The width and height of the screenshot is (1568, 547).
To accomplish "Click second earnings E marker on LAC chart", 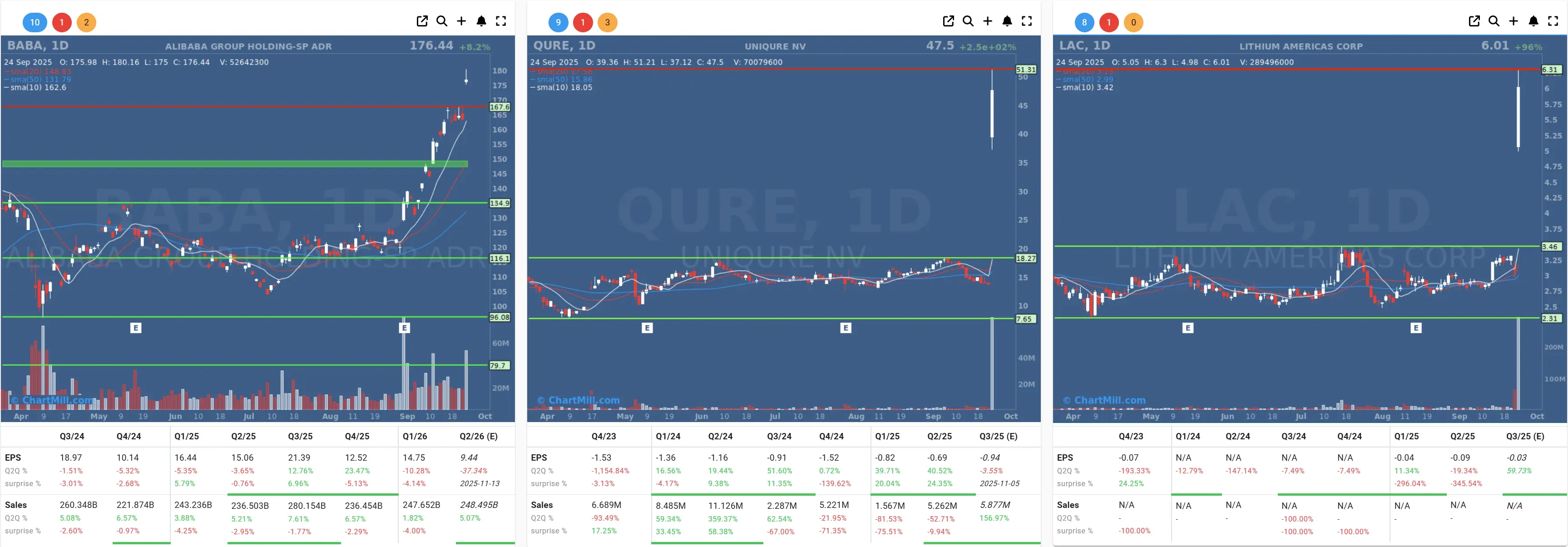I will (x=1416, y=328).
